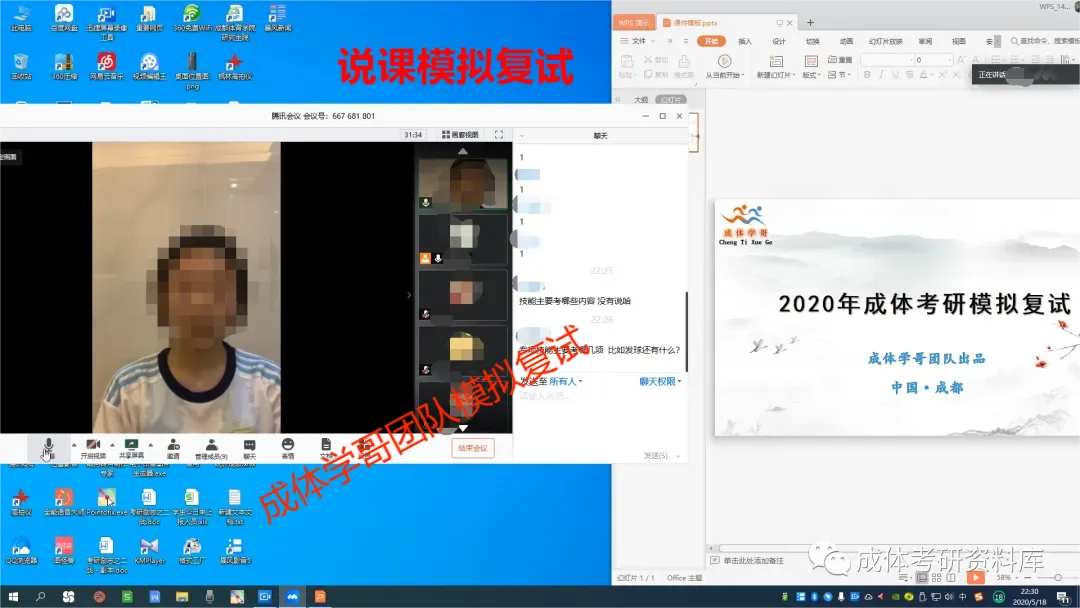Image resolution: width=1080 pixels, height=608 pixels.
Task: Open File Explorer taskbar icon
Action: coord(182,597)
